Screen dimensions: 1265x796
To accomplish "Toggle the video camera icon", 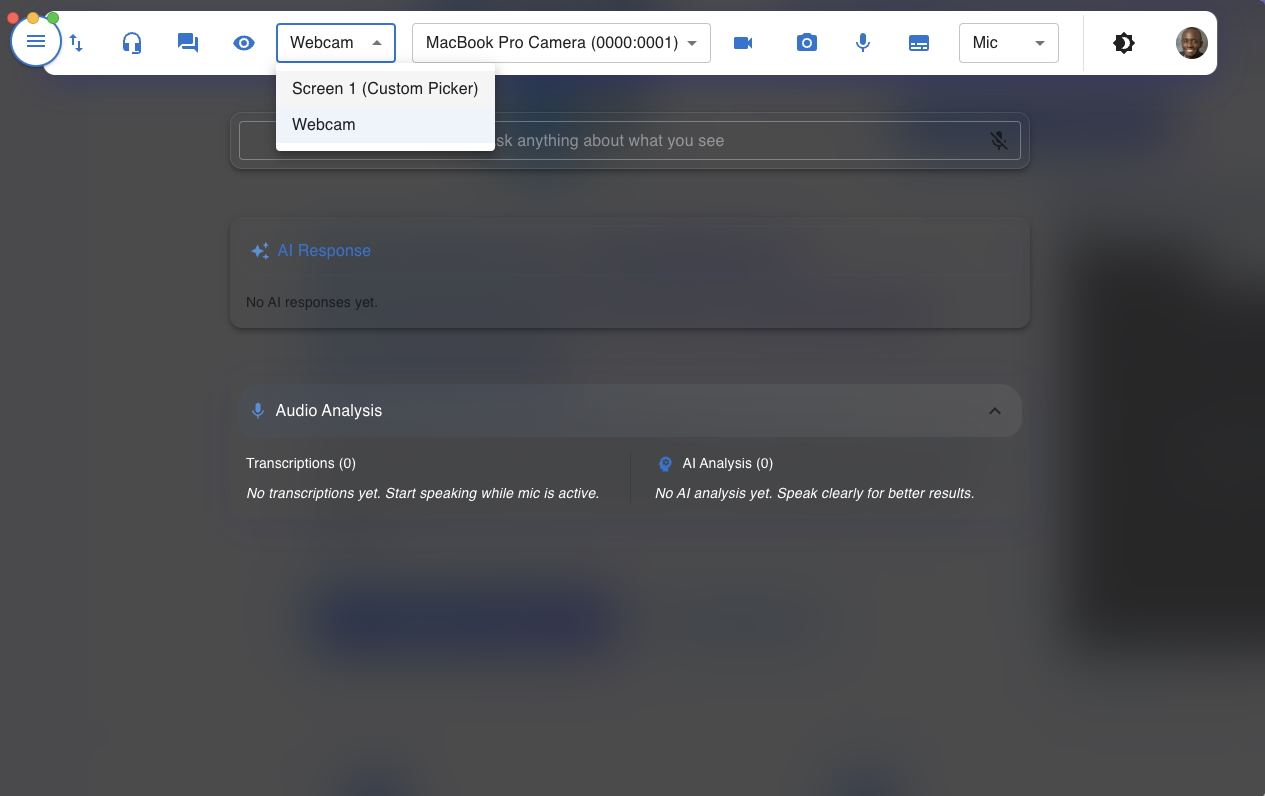I will click(743, 43).
